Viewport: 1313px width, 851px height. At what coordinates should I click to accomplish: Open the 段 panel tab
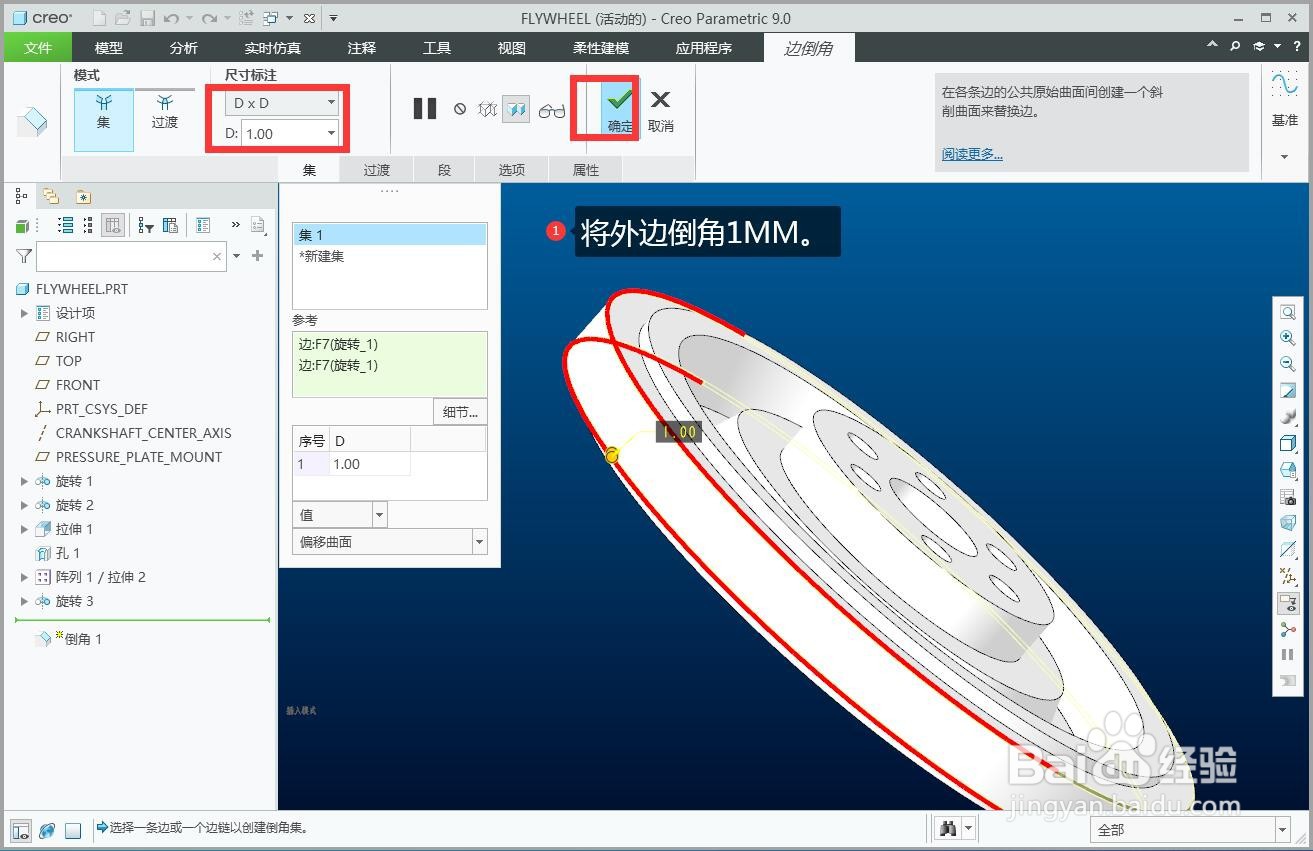tap(445, 170)
